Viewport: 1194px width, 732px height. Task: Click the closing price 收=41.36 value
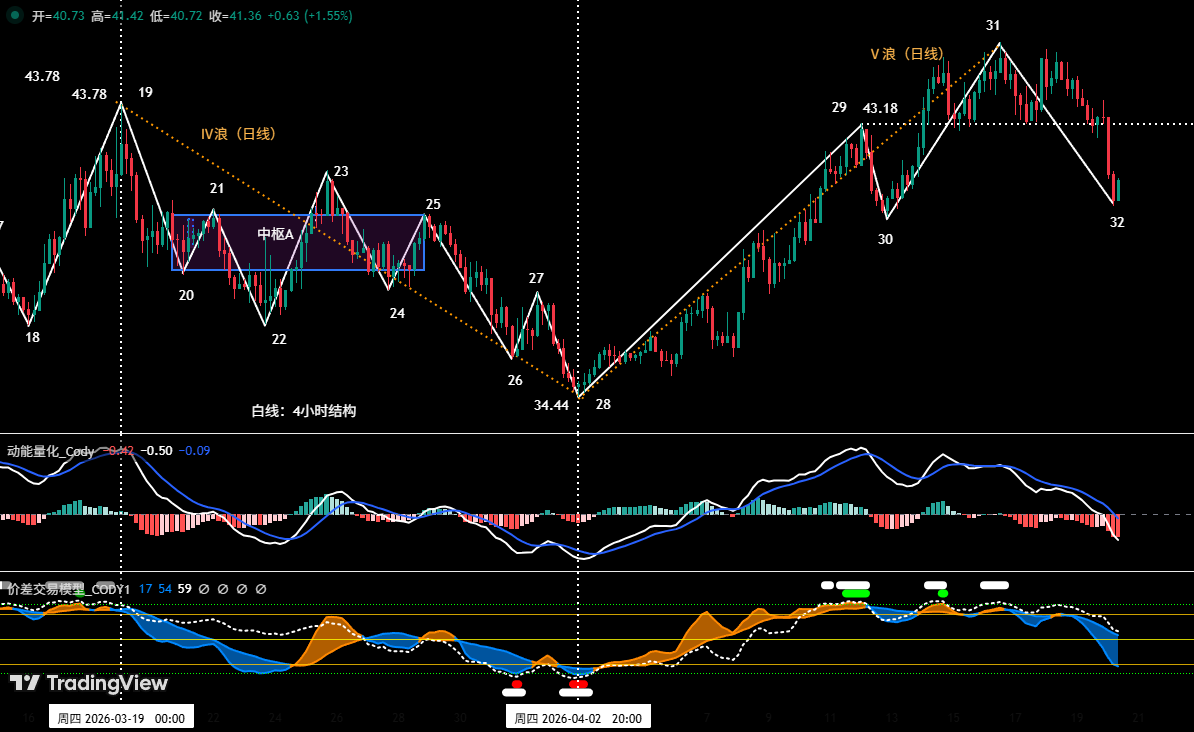point(236,16)
